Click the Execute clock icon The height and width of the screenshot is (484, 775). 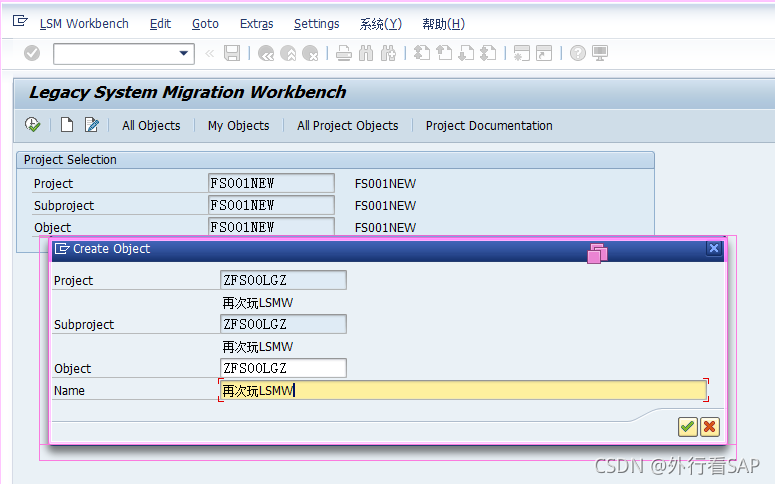[33, 125]
